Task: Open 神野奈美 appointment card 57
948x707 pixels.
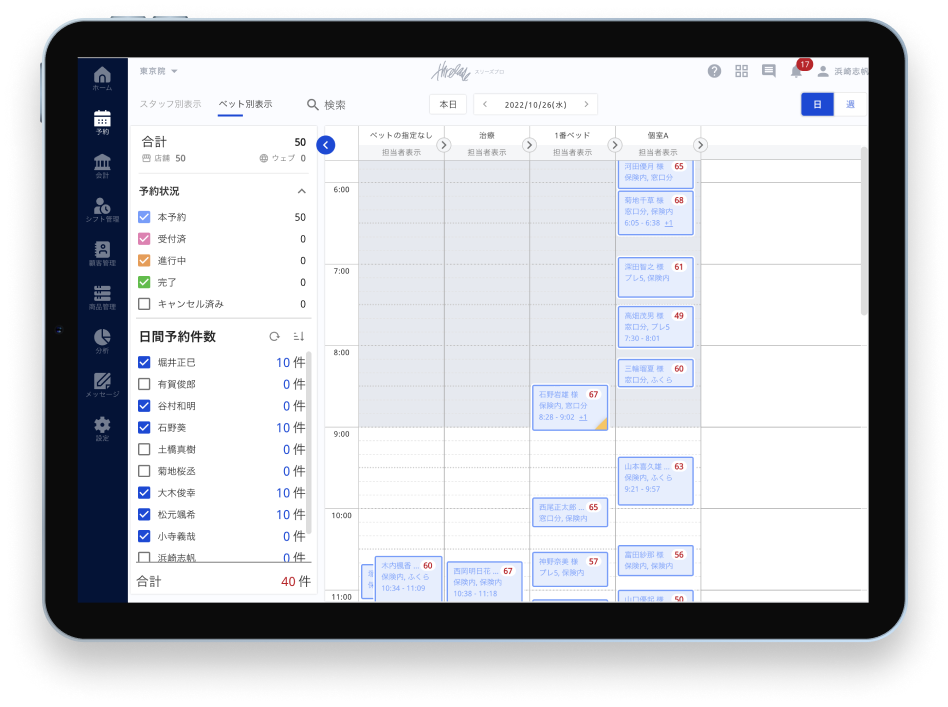Action: (x=570, y=569)
